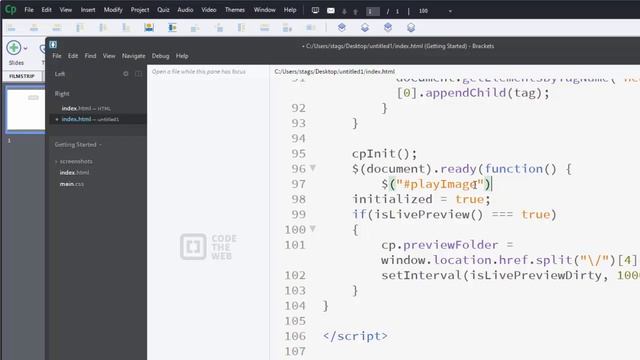Click the Align Top icon in Captivate toolbar
The width and height of the screenshot is (640, 360).
click(80, 28)
